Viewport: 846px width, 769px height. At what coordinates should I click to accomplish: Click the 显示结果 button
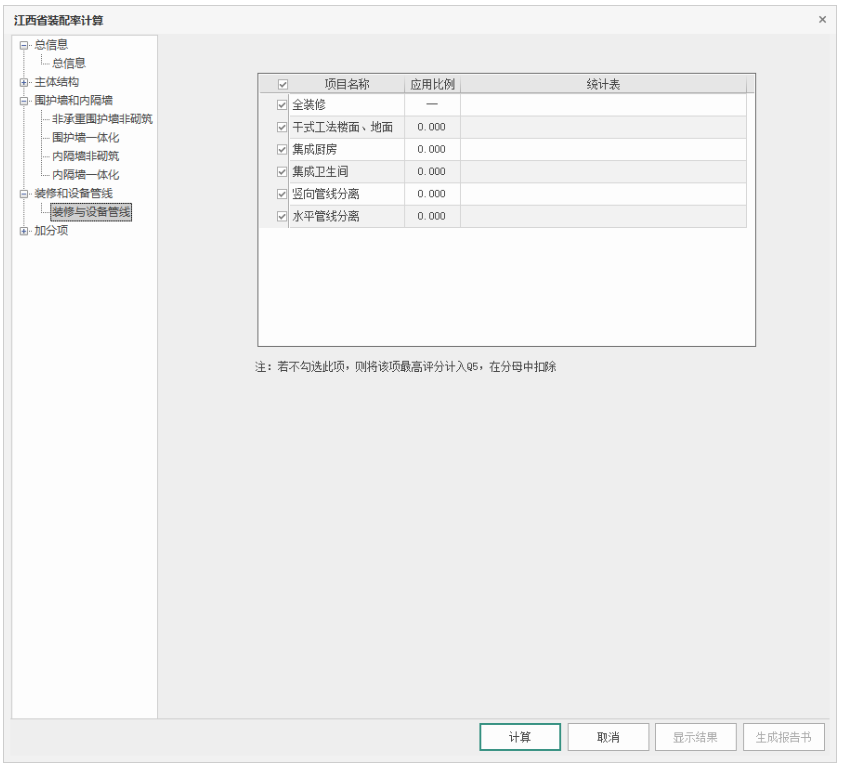(695, 737)
